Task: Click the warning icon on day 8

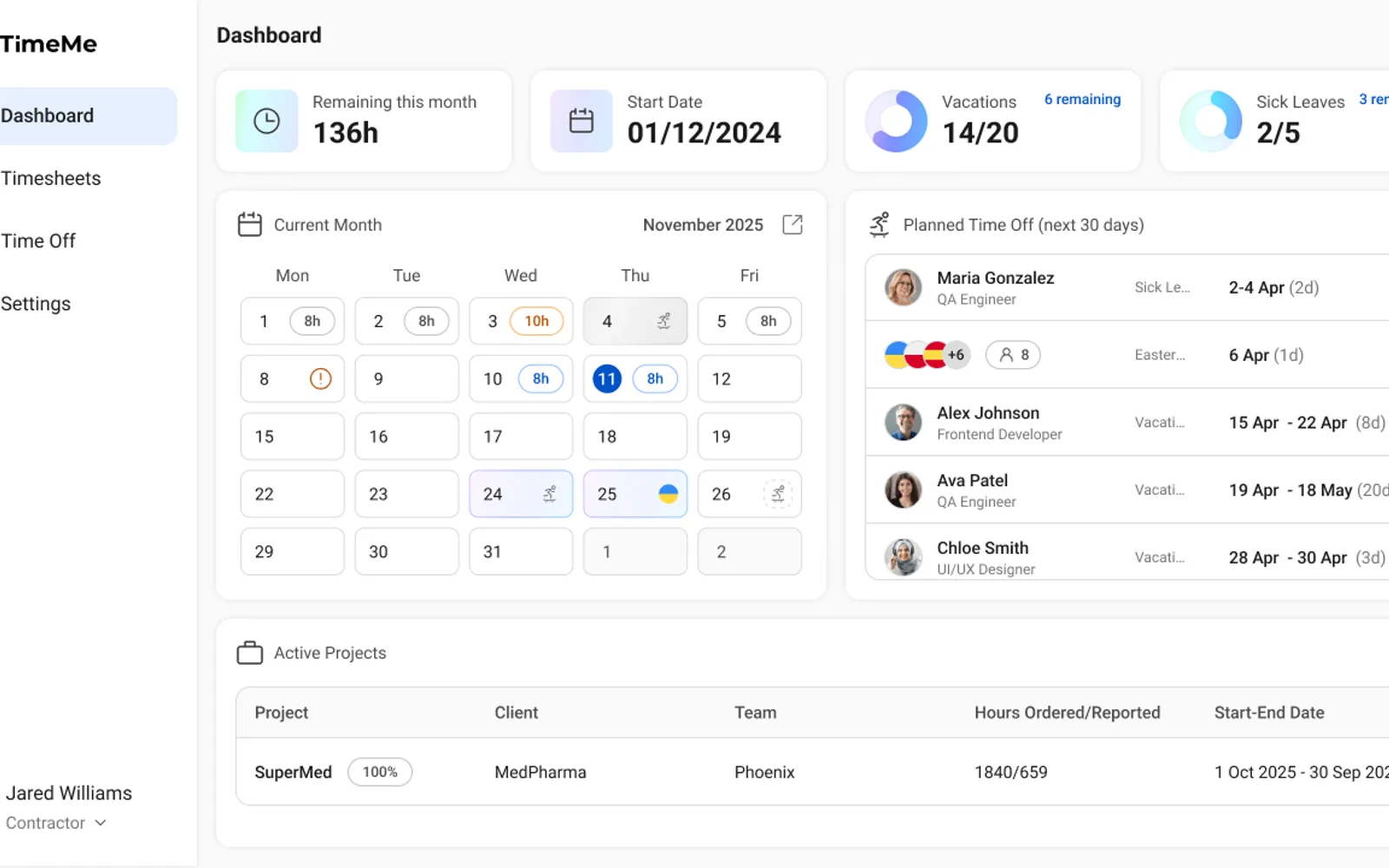Action: click(320, 378)
